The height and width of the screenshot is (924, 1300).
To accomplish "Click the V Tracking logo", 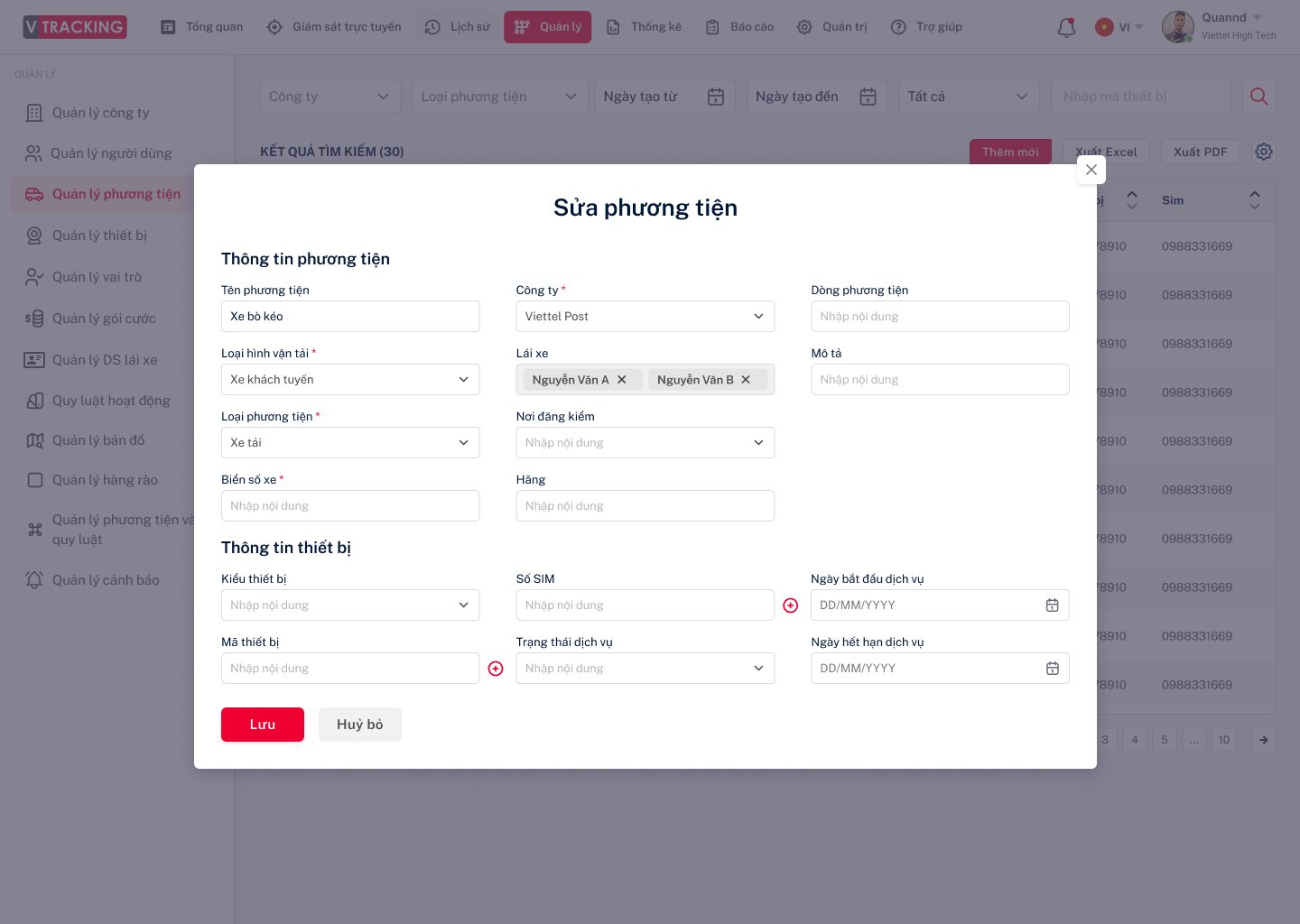I will [x=75, y=27].
